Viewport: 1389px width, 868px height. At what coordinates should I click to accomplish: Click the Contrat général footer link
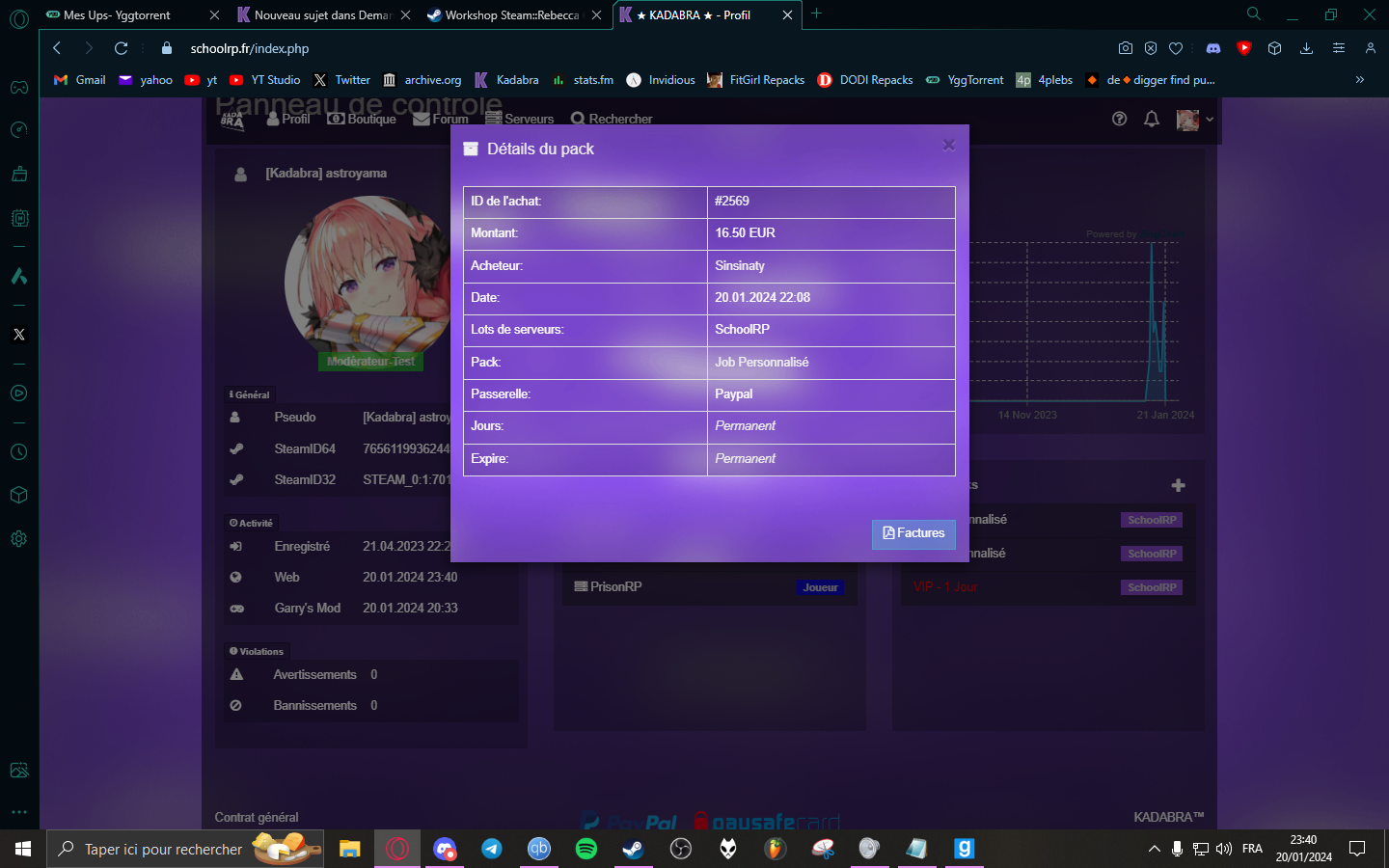(257, 817)
